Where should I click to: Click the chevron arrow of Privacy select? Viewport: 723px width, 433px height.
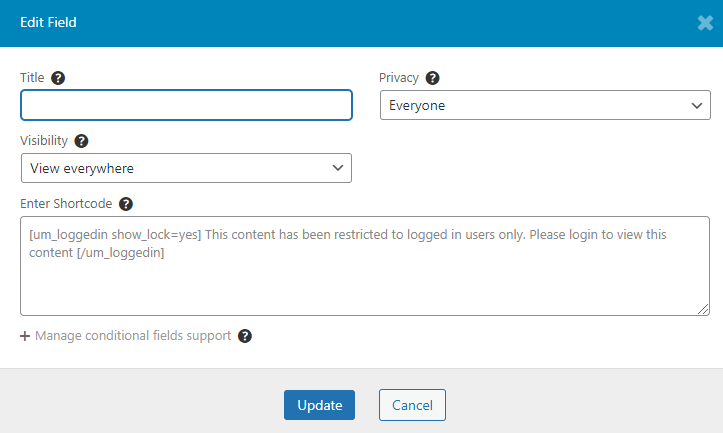click(x=697, y=106)
